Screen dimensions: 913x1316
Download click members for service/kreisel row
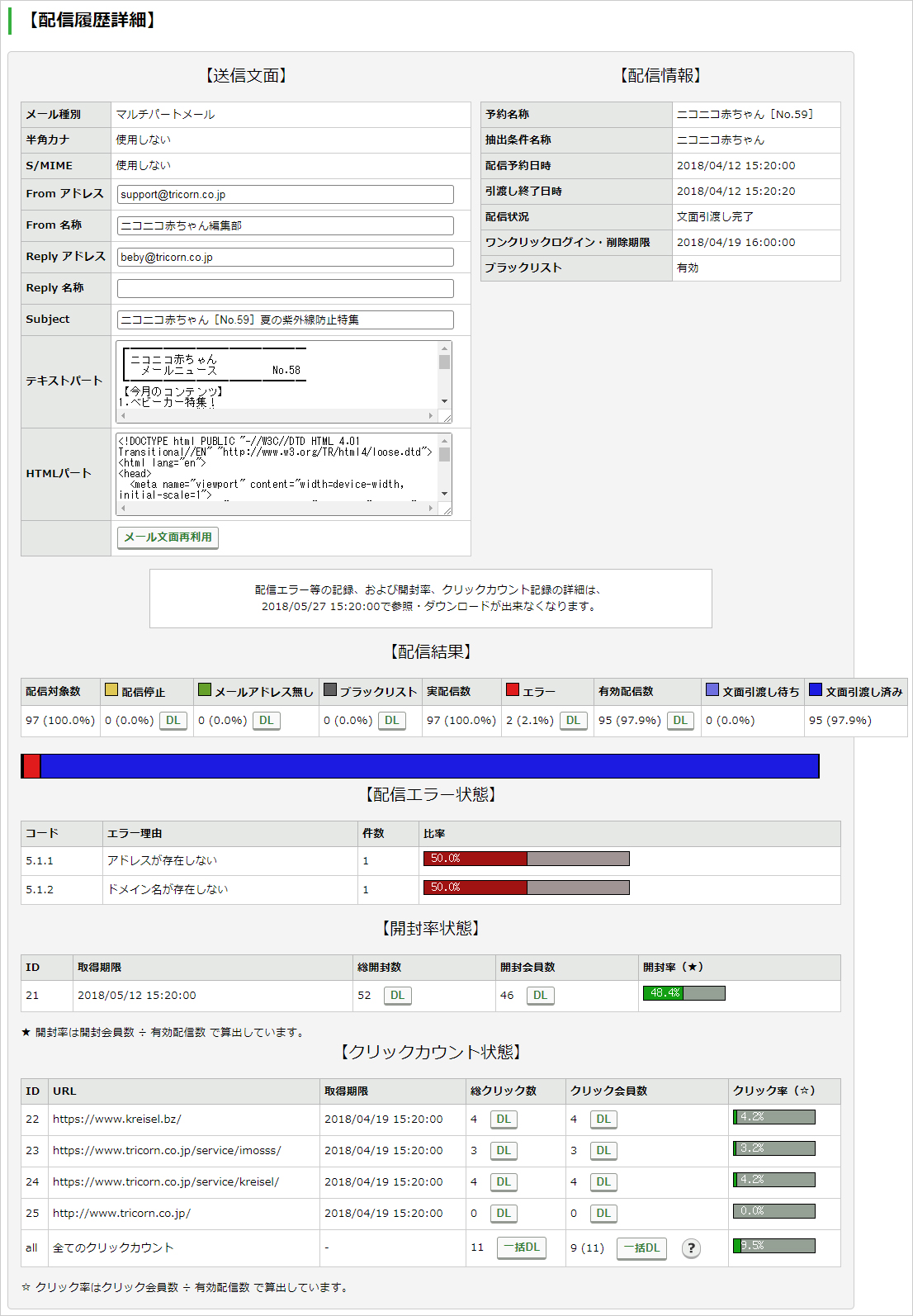tap(604, 1182)
